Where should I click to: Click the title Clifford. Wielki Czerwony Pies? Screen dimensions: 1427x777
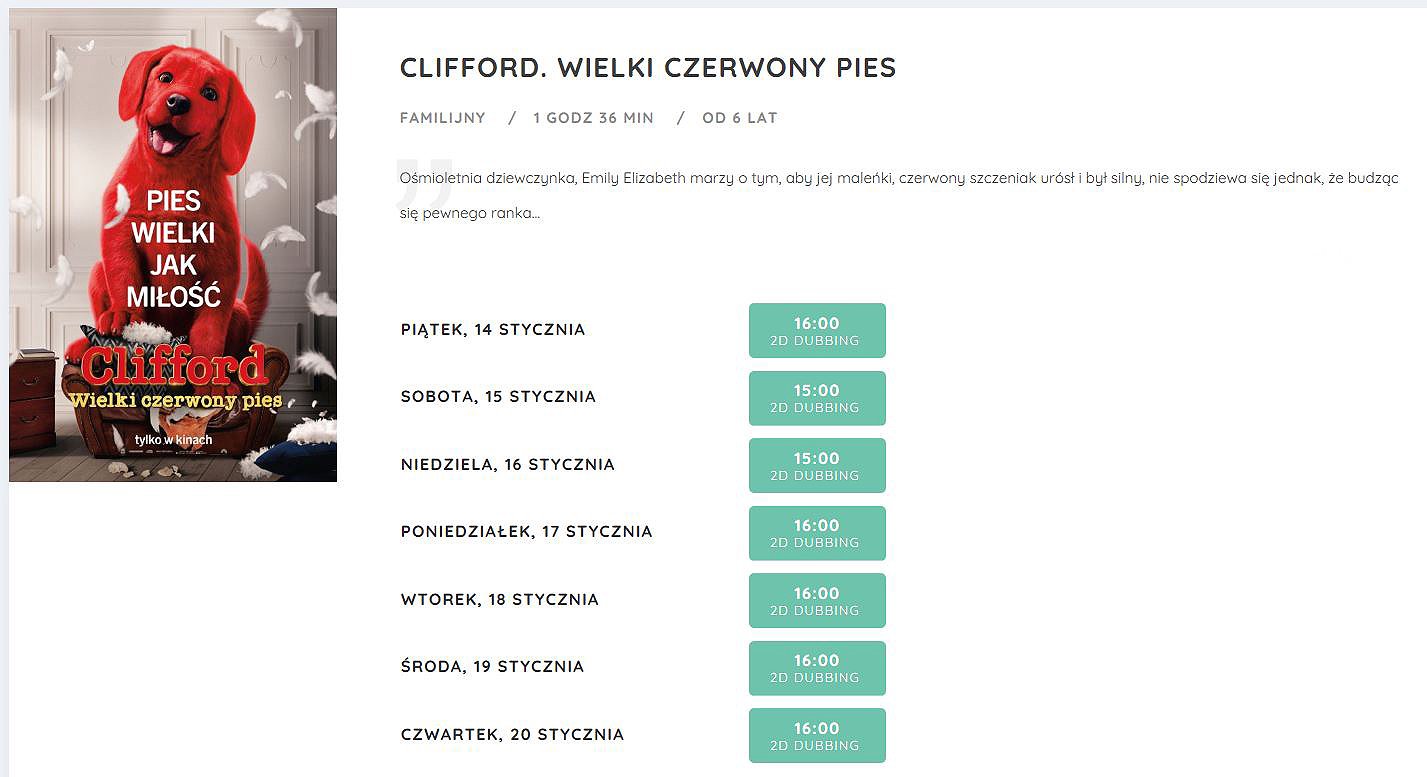click(648, 68)
